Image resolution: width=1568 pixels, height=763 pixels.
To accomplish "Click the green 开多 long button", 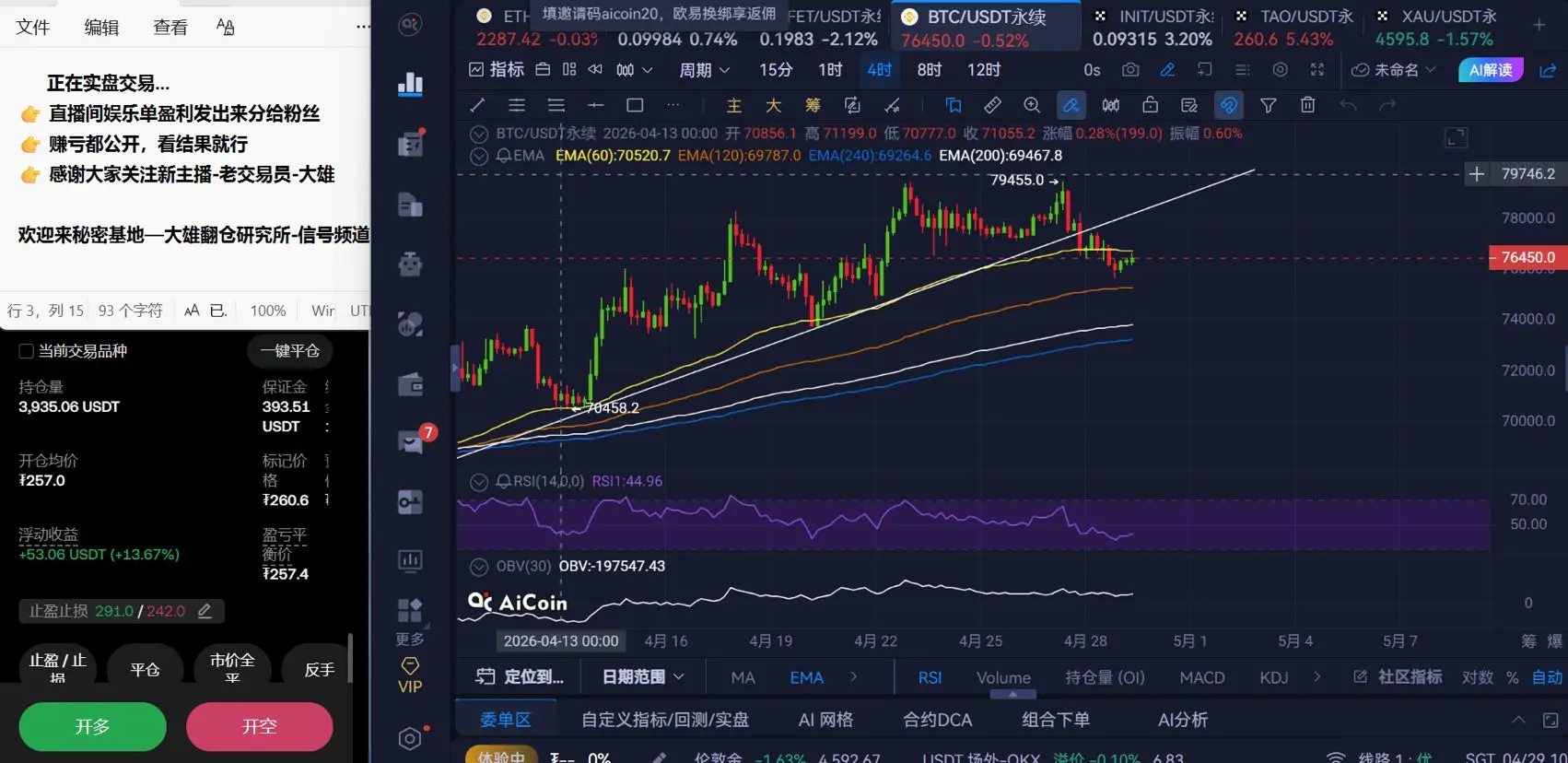I will (92, 727).
